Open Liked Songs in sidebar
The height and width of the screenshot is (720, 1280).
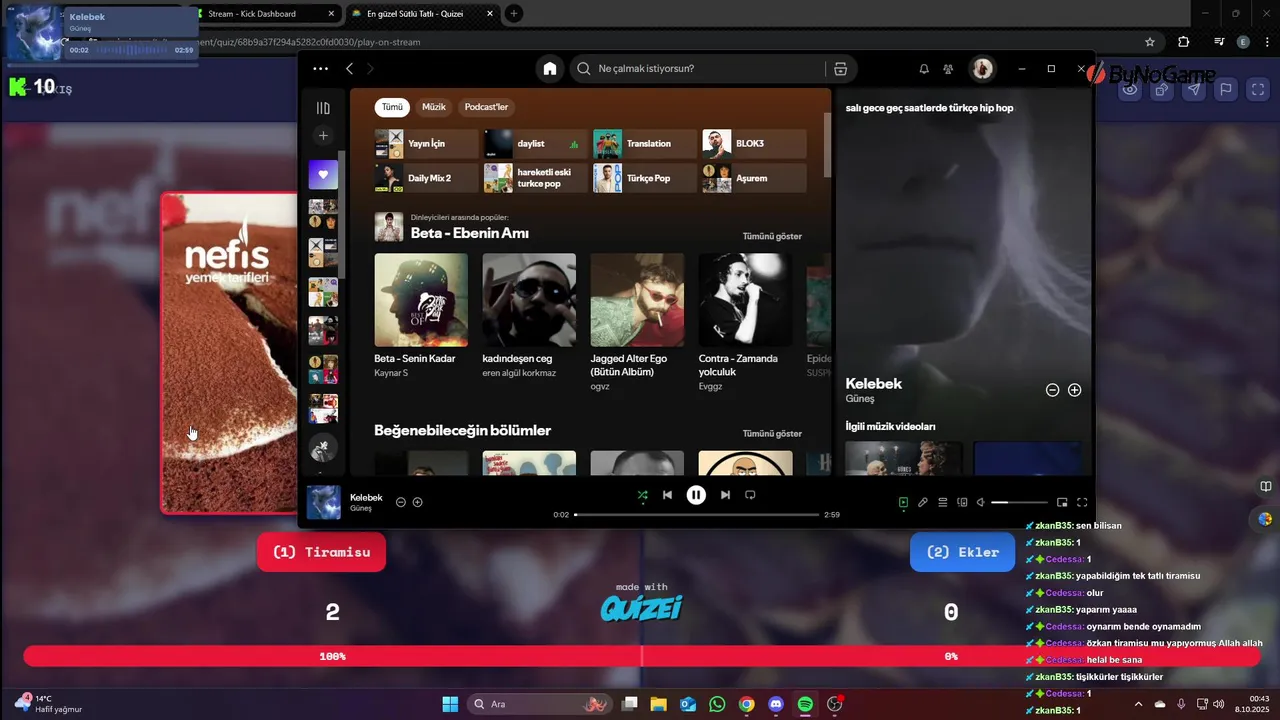tap(323, 175)
